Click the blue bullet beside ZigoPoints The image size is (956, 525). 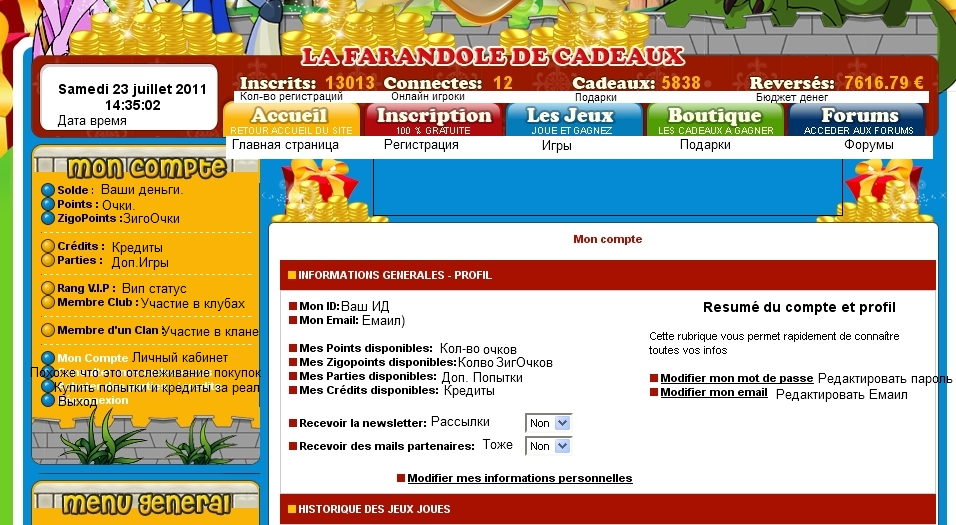(x=48, y=218)
